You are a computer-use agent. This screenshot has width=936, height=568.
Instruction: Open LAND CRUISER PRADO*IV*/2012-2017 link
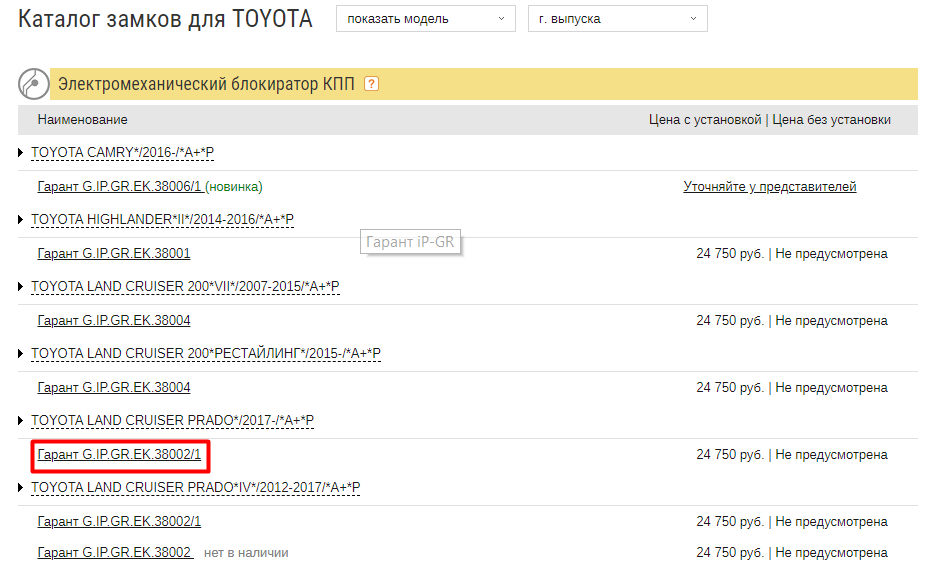(x=196, y=487)
